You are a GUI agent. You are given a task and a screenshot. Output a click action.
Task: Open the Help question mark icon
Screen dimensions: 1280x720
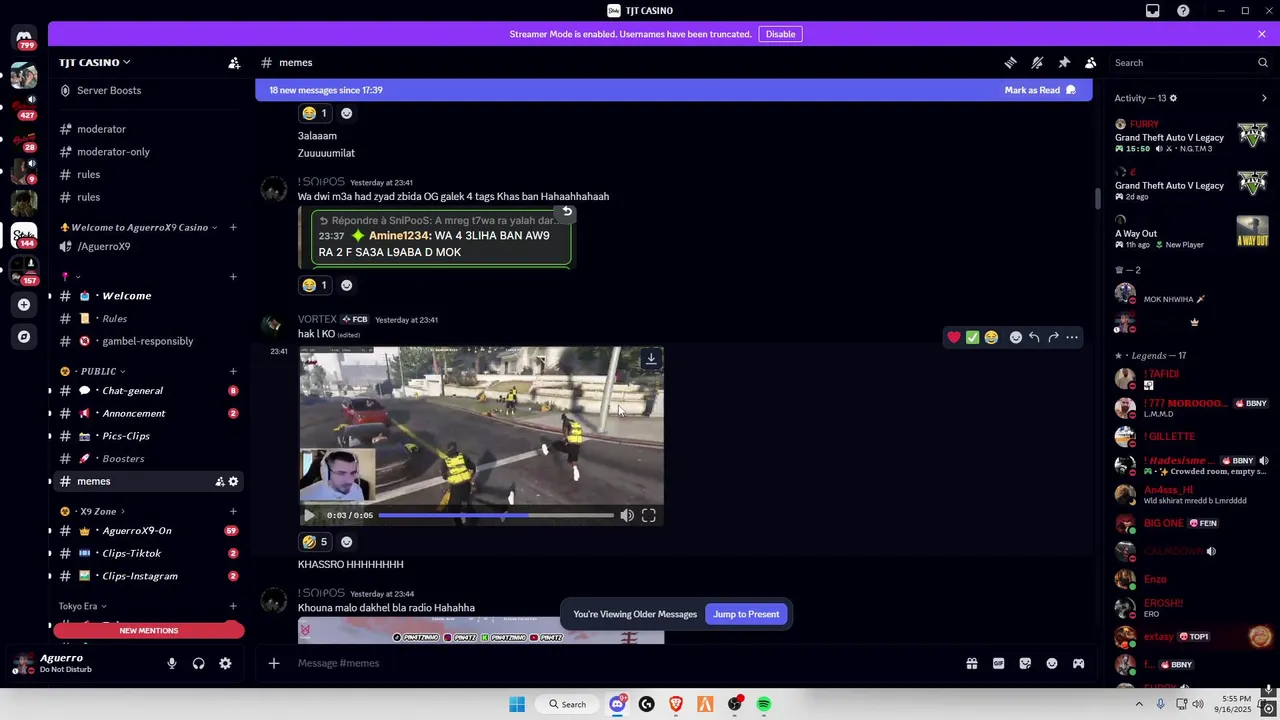pos(1183,11)
